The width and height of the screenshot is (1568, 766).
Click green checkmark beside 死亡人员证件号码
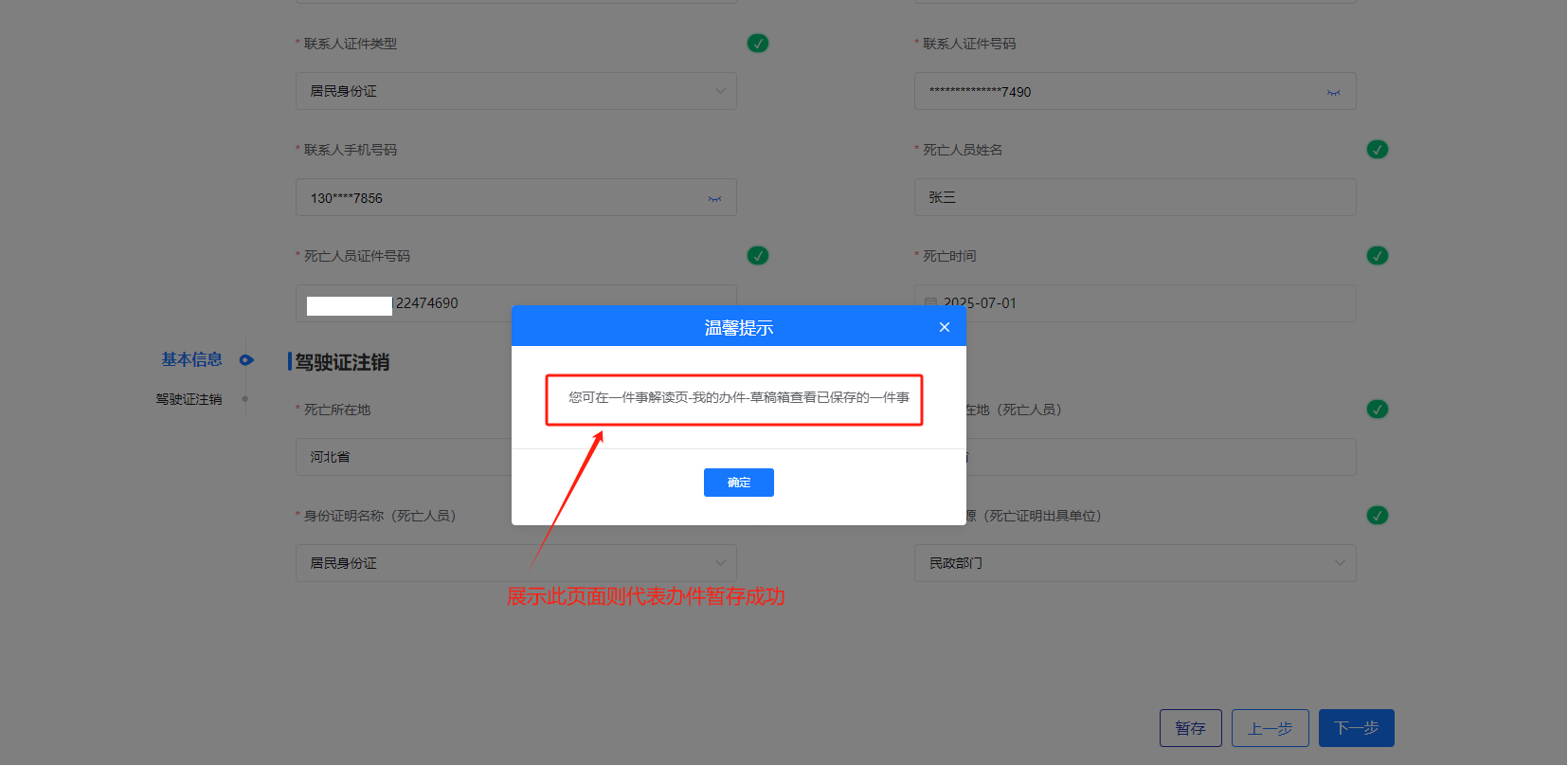tap(758, 256)
